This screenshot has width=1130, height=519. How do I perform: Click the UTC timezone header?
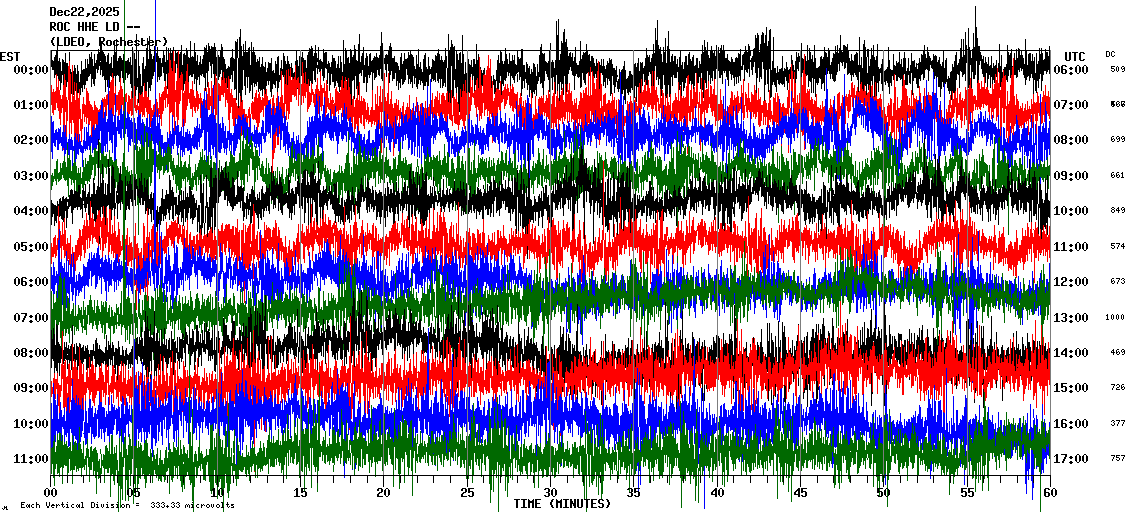coord(1075,56)
